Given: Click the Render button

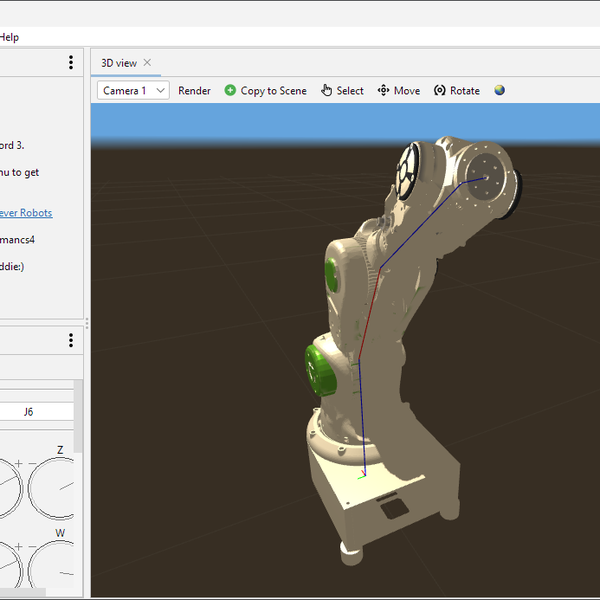Looking at the screenshot, I should pos(194,90).
